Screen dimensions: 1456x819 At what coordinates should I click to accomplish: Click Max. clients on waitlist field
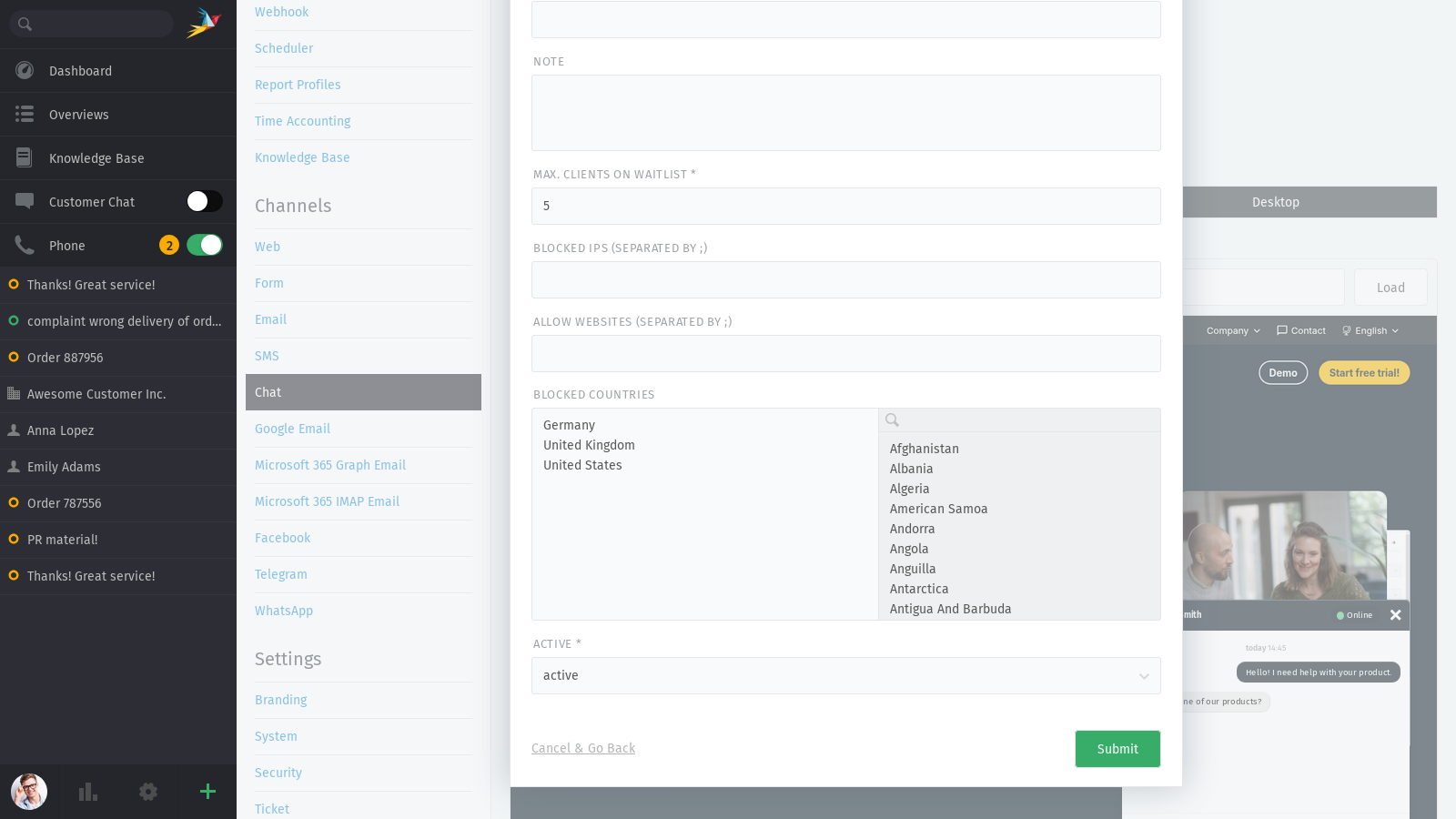tap(846, 206)
